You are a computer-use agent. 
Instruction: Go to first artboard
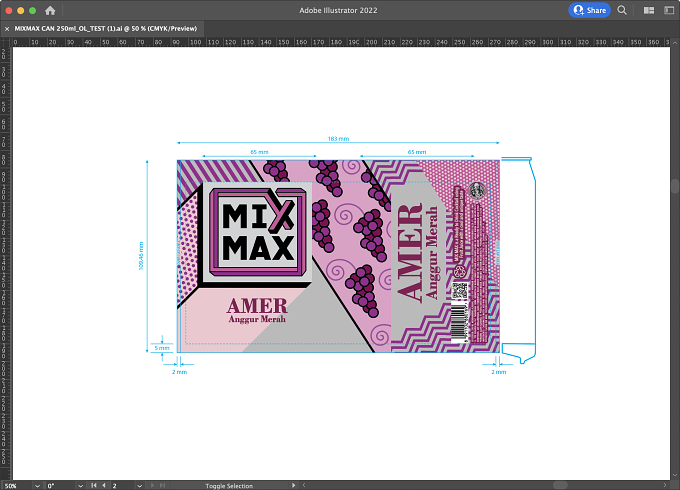click(x=94, y=486)
